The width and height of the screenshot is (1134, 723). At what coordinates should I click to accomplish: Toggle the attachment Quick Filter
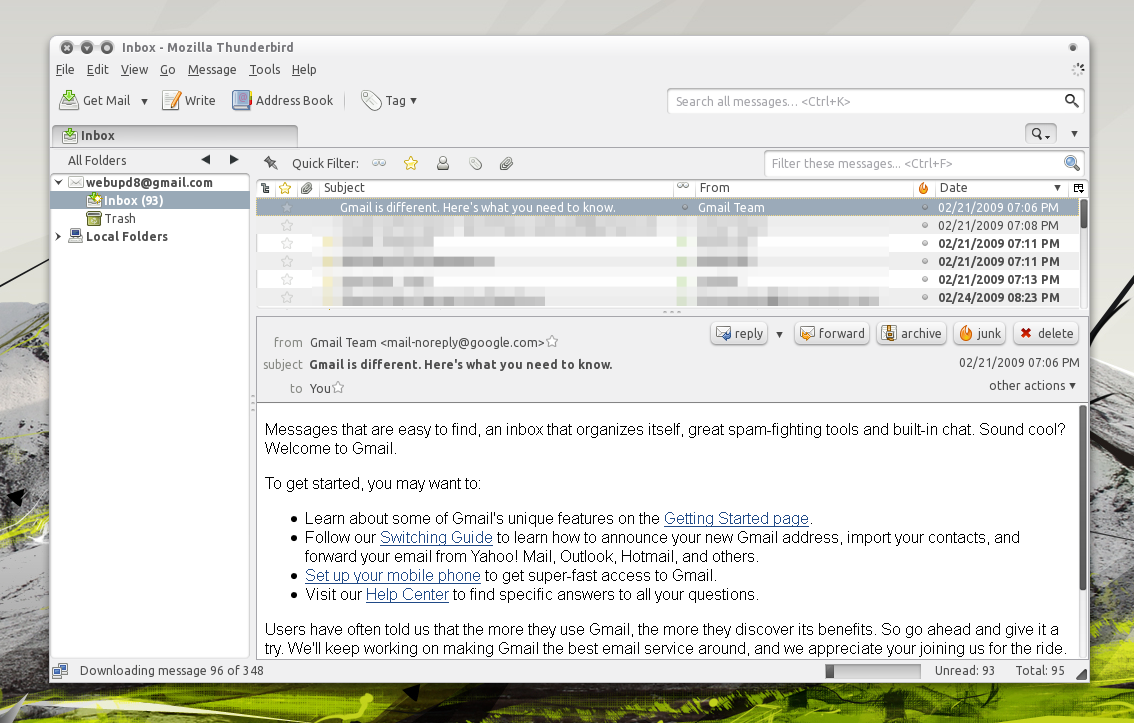[x=506, y=163]
